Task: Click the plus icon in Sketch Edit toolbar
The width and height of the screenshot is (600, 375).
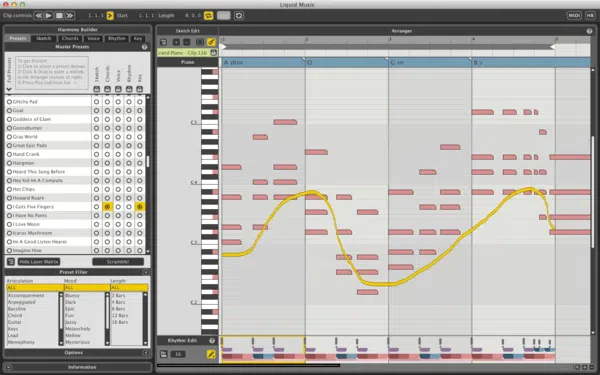Action: point(176,42)
